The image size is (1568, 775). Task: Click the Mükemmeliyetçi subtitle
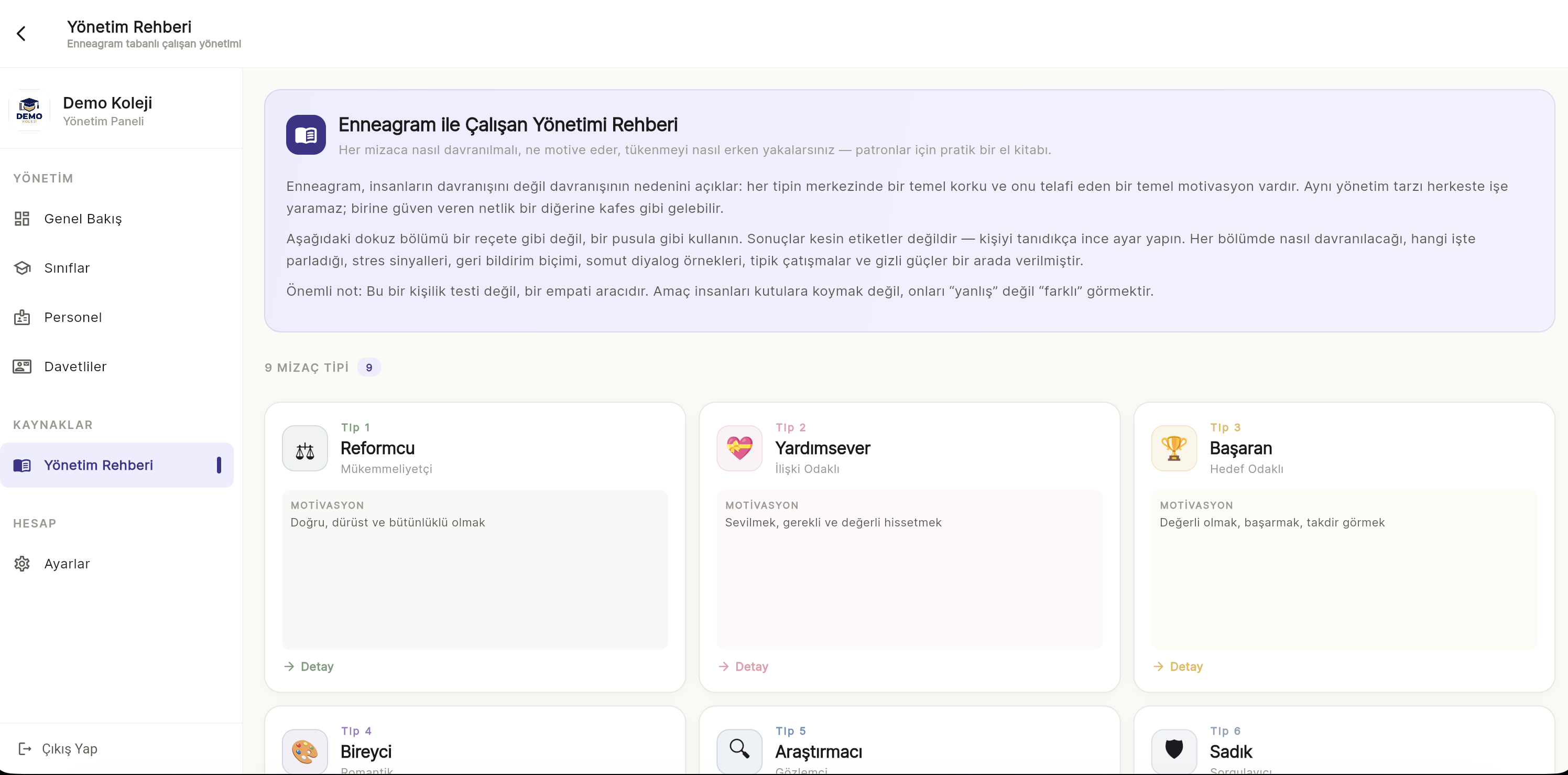387,469
